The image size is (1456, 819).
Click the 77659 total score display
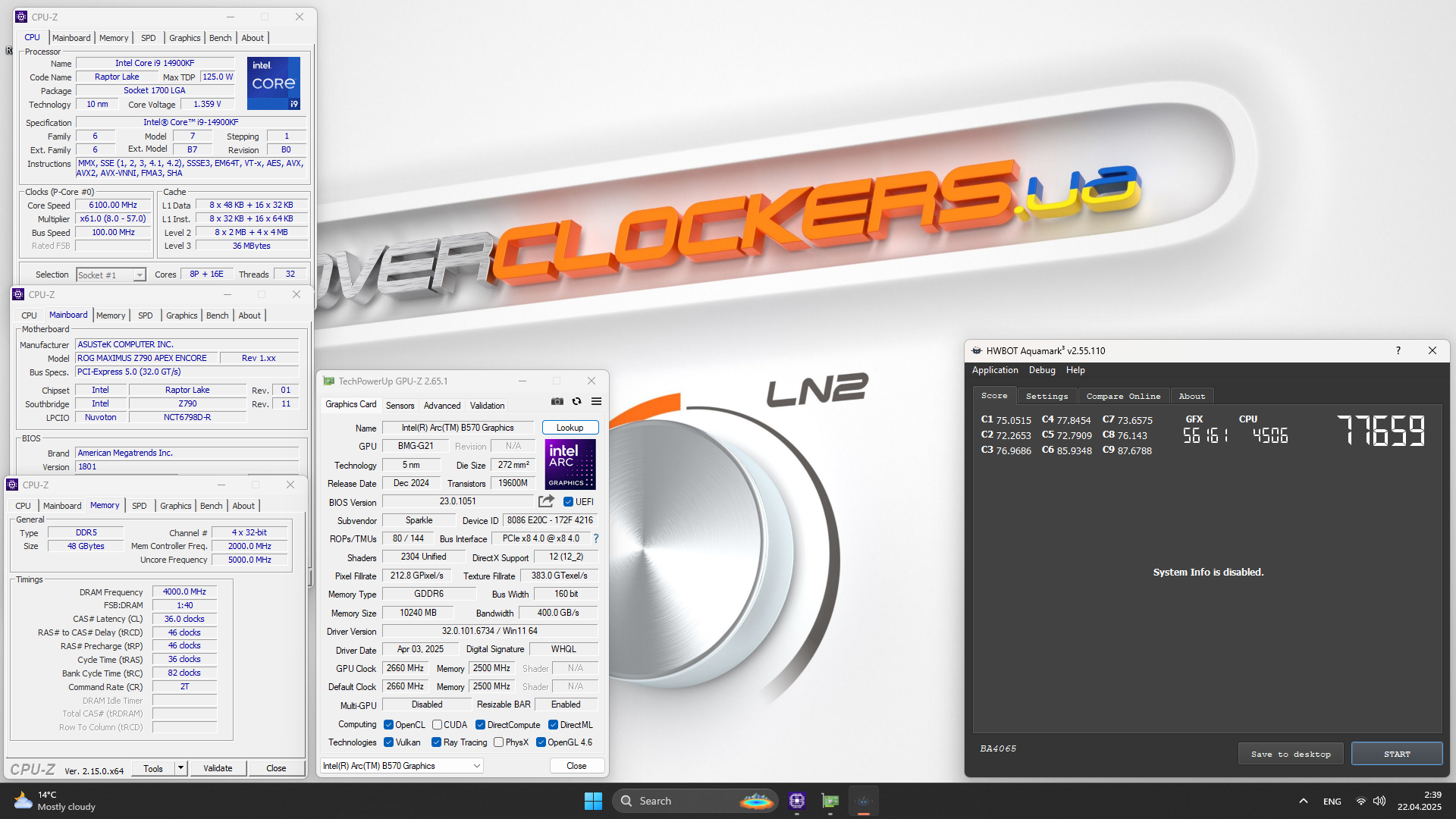[1381, 431]
